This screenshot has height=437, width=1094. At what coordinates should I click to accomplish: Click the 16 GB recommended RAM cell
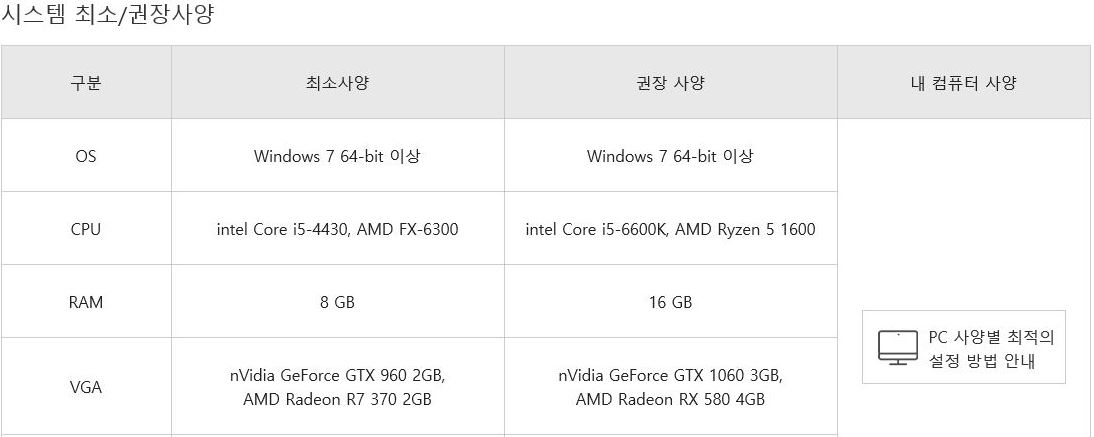[670, 302]
